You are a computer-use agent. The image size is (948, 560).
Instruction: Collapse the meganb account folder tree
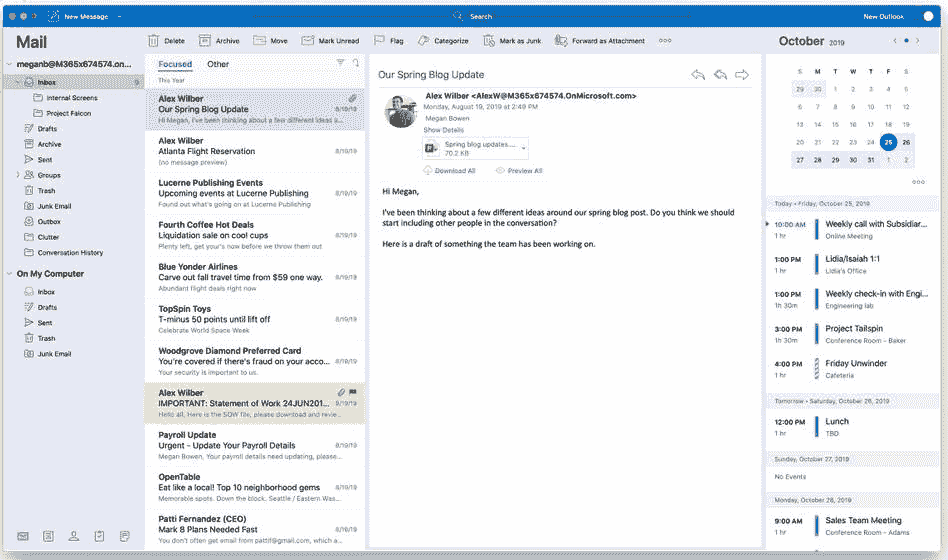click(x=9, y=64)
